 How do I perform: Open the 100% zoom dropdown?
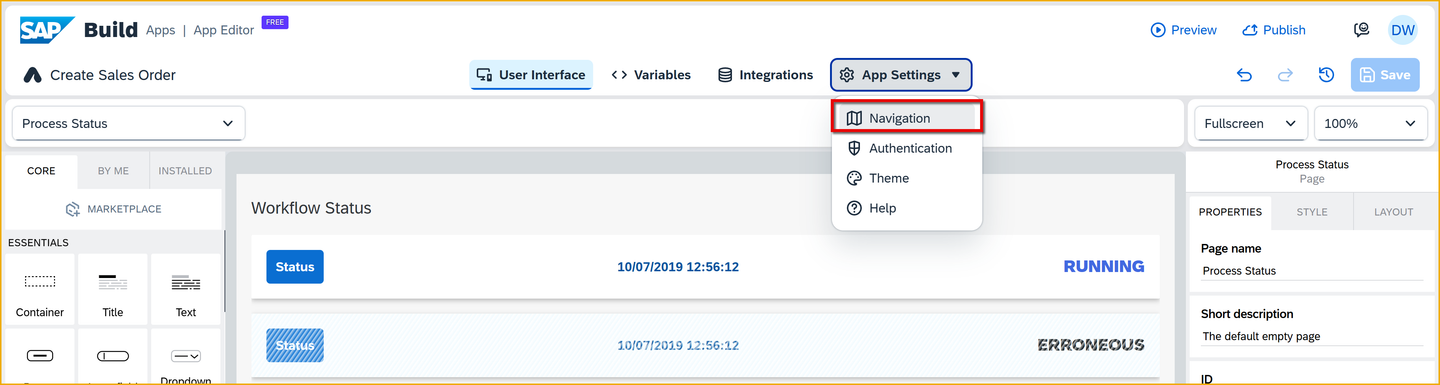click(x=1370, y=123)
